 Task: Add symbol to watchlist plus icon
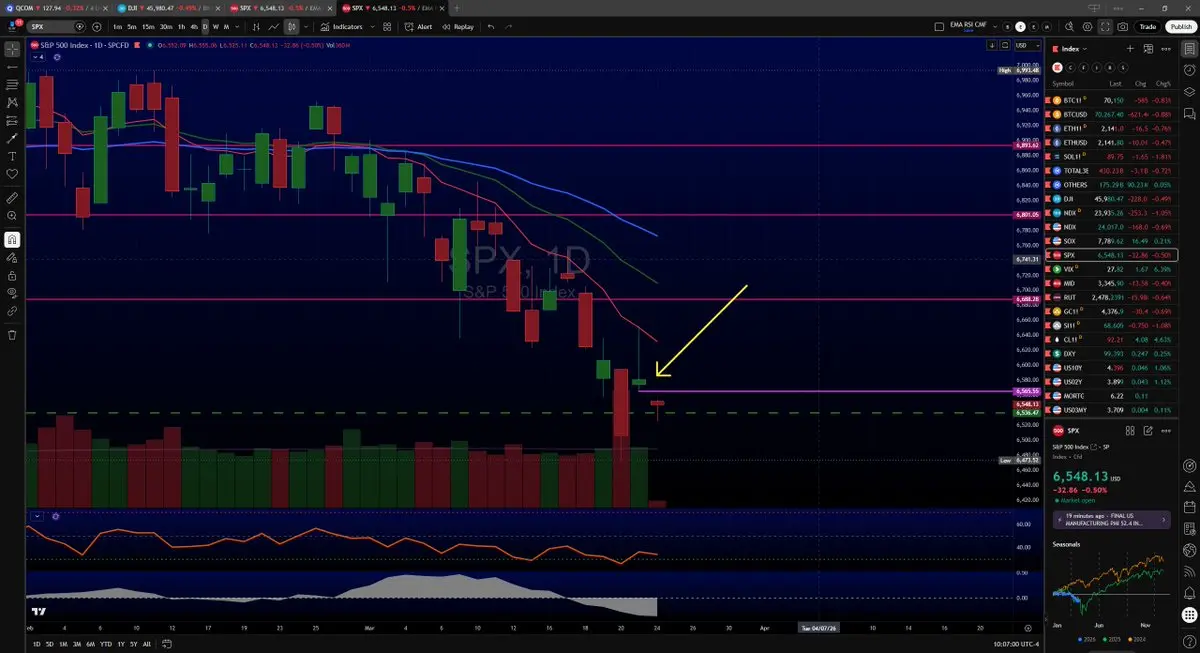1131,48
